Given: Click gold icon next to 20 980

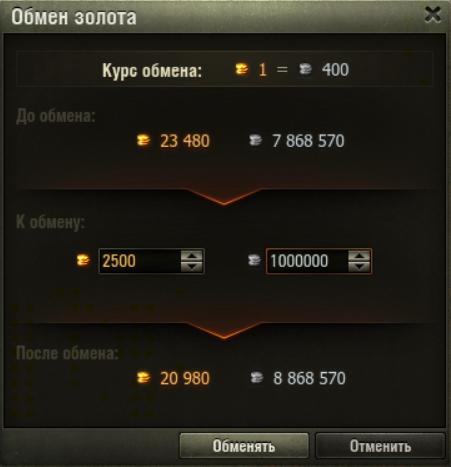Looking at the screenshot, I should [144, 378].
